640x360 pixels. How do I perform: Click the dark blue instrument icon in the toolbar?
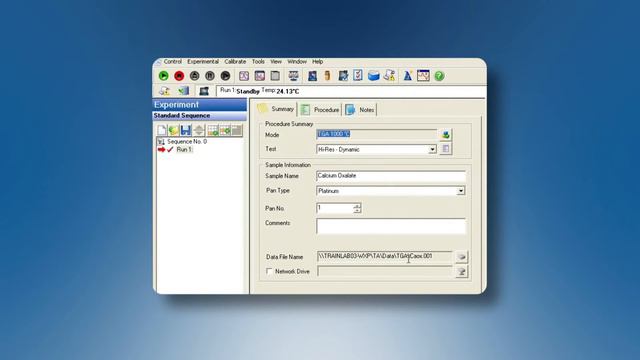312,76
